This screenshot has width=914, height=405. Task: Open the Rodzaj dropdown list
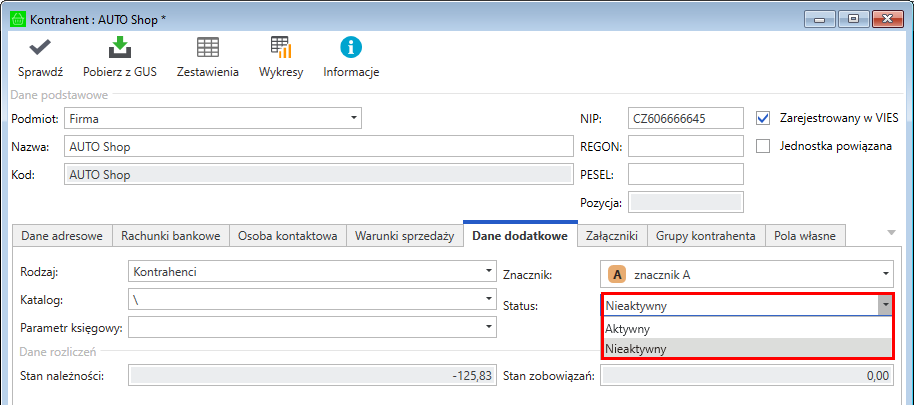coord(488,271)
